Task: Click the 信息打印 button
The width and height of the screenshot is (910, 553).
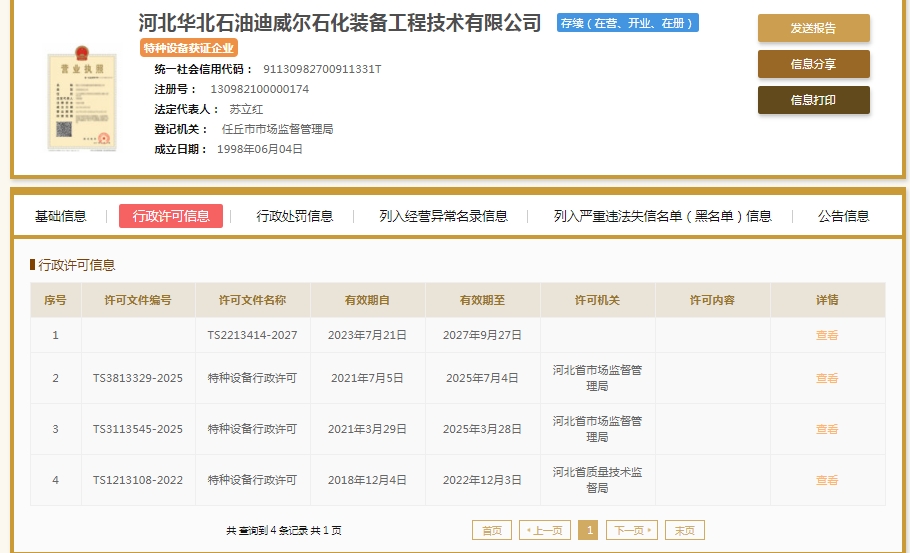Action: pos(814,100)
